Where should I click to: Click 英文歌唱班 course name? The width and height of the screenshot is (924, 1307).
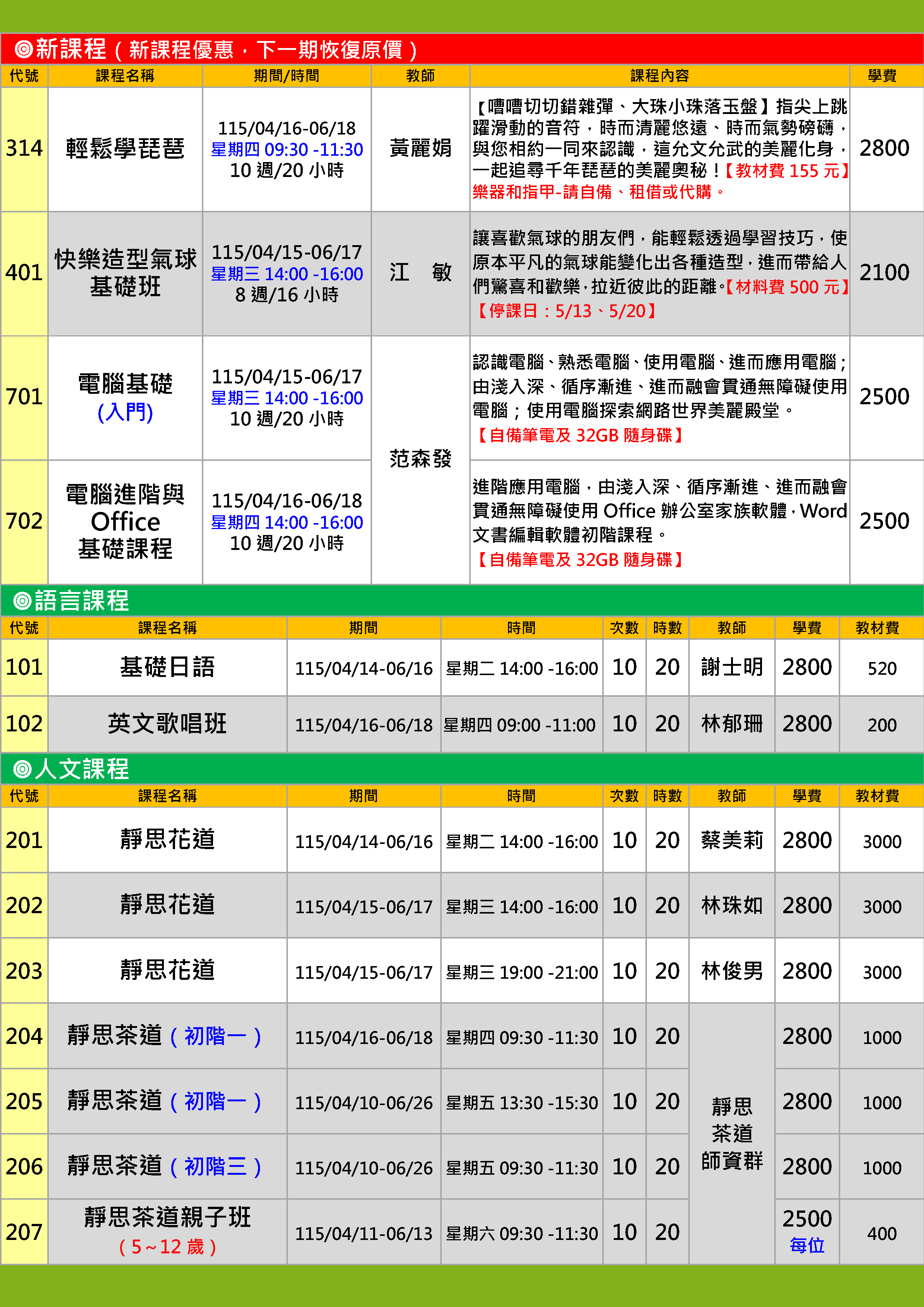167,724
